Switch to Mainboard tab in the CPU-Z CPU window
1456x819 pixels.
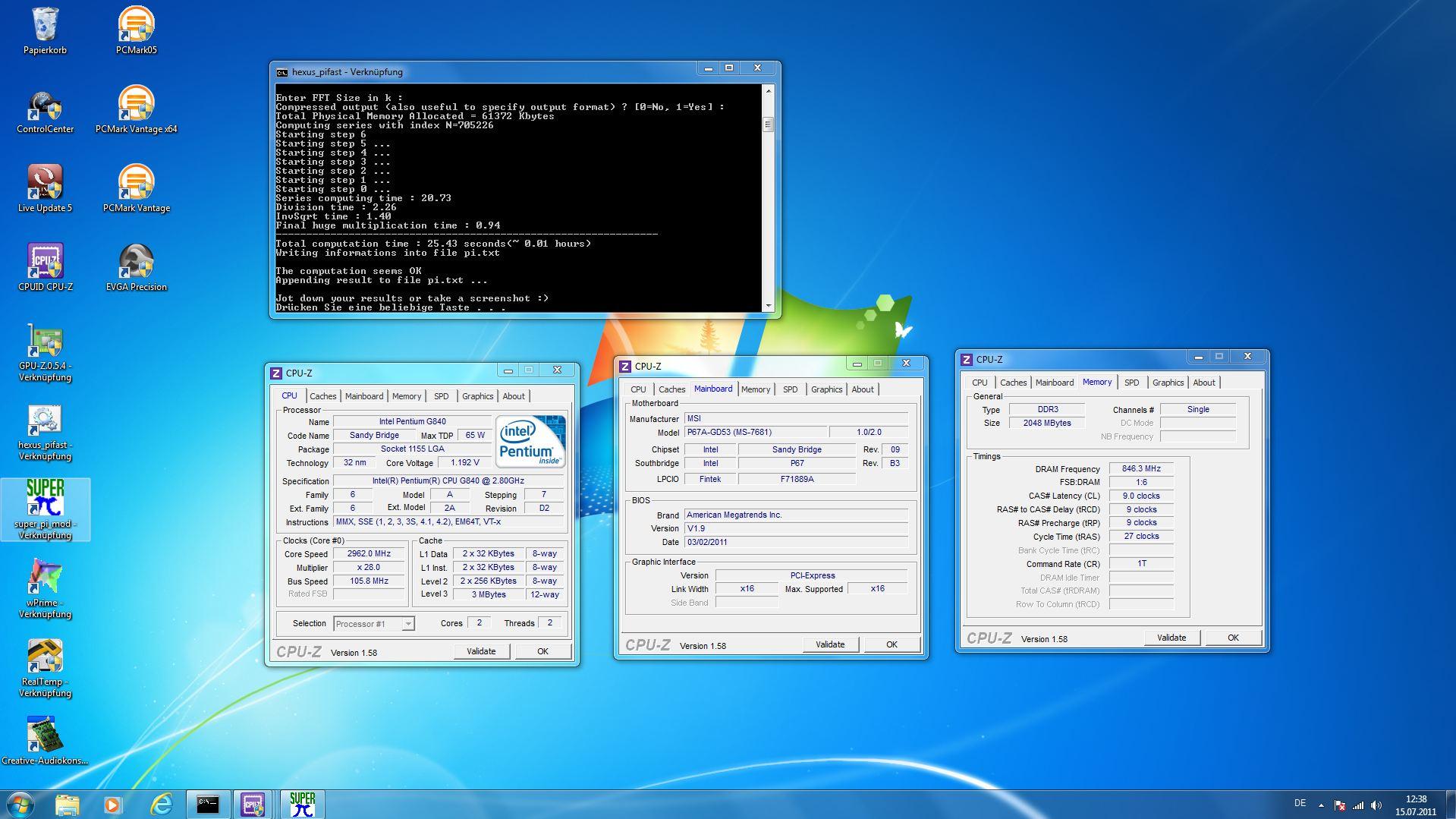coord(364,396)
